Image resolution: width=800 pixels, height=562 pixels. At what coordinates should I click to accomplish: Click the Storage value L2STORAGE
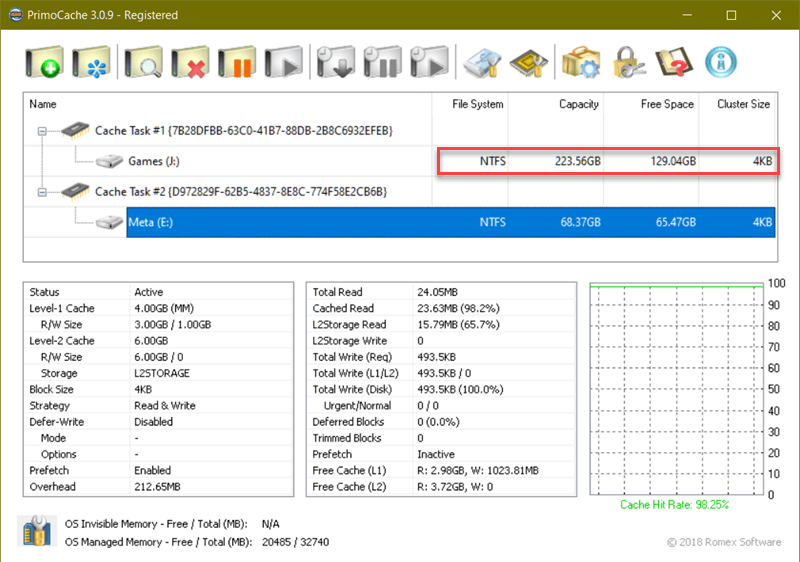162,373
